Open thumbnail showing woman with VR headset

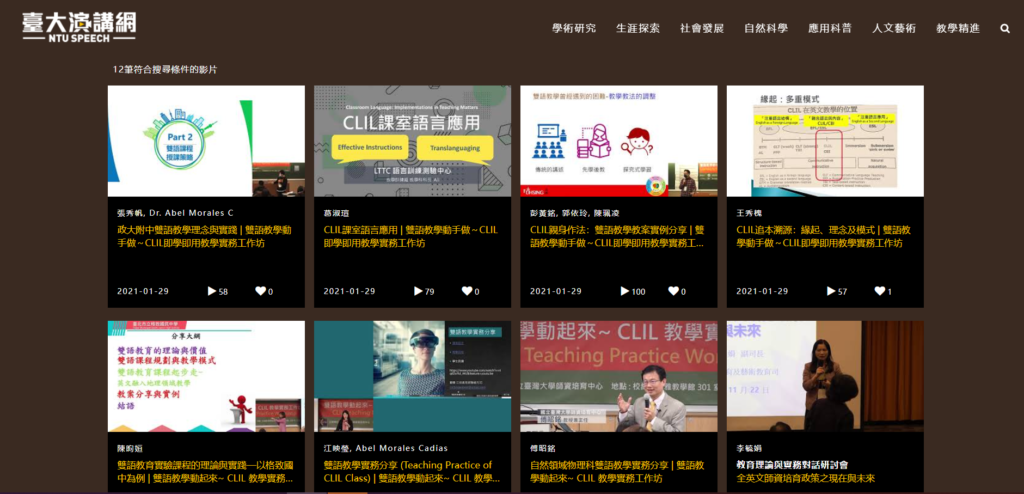[x=413, y=376]
